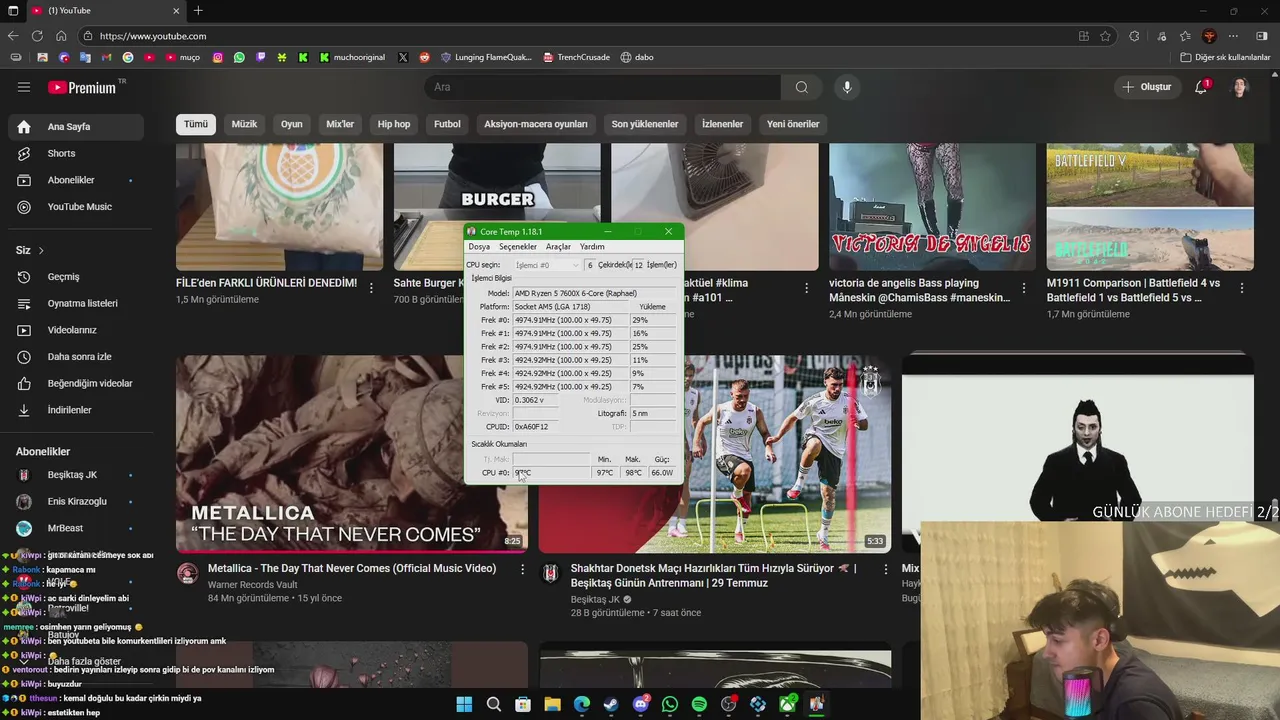This screenshot has height=720, width=1280.
Task: Open Dosya menu in Core Temp
Action: pyautogui.click(x=479, y=246)
